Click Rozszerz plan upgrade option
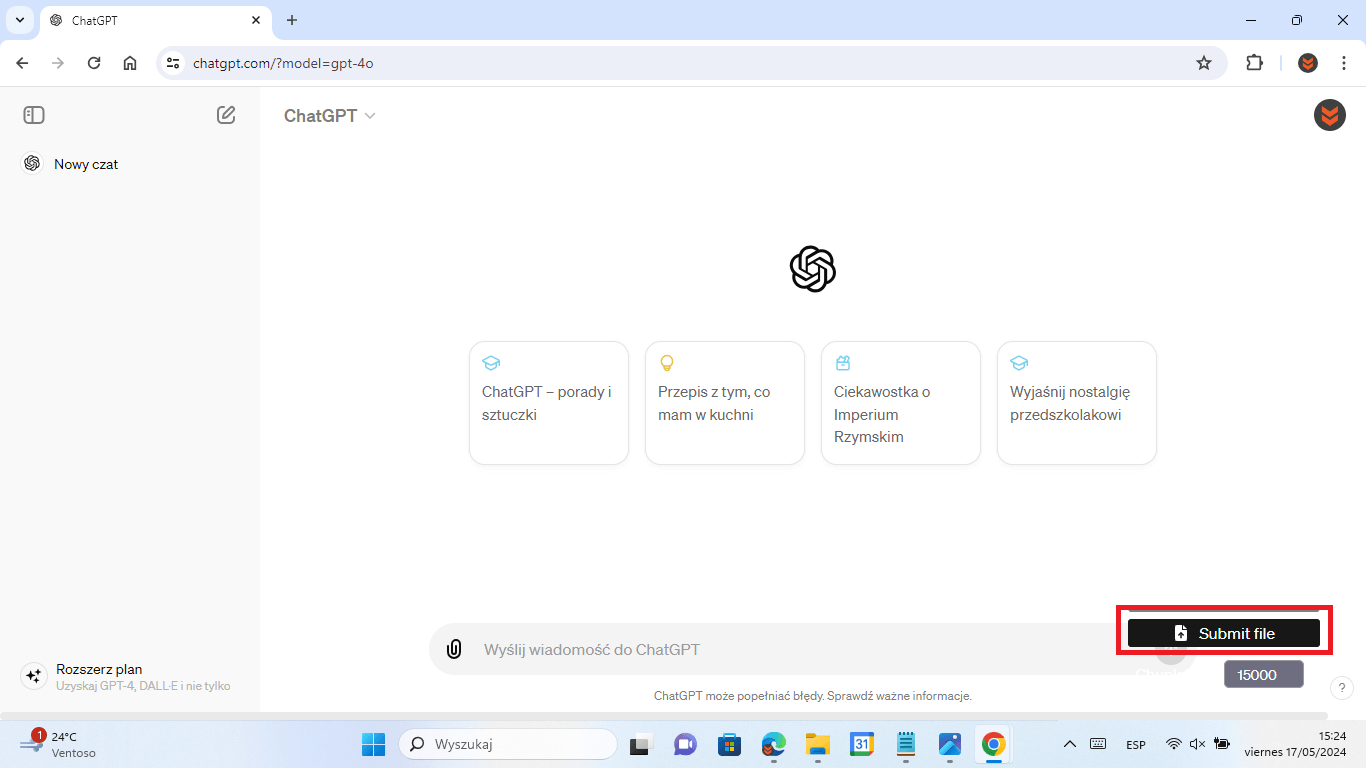Viewport: 1366px width, 768px height. [130, 677]
